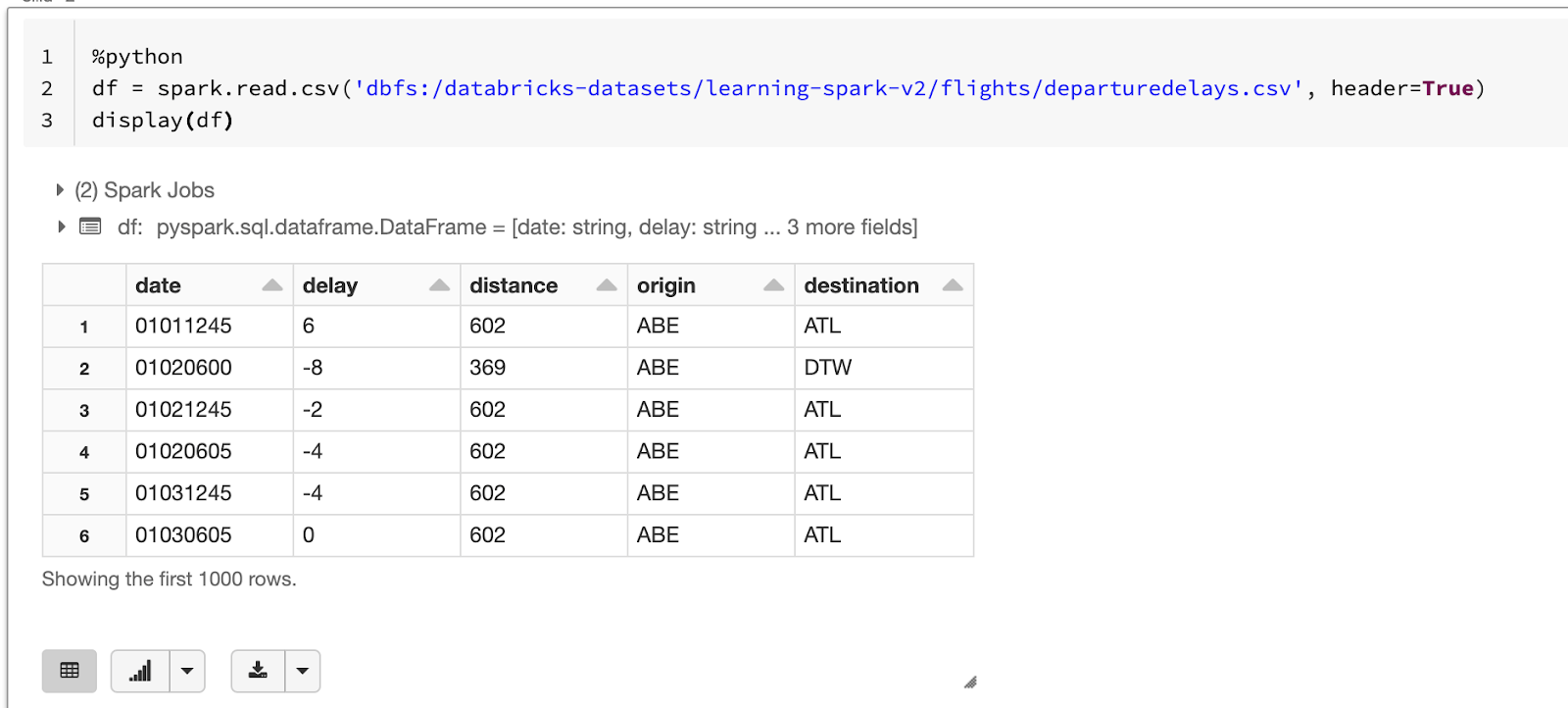Expand the Spark Jobs section
1568x708 pixels.
pyautogui.click(x=60, y=190)
